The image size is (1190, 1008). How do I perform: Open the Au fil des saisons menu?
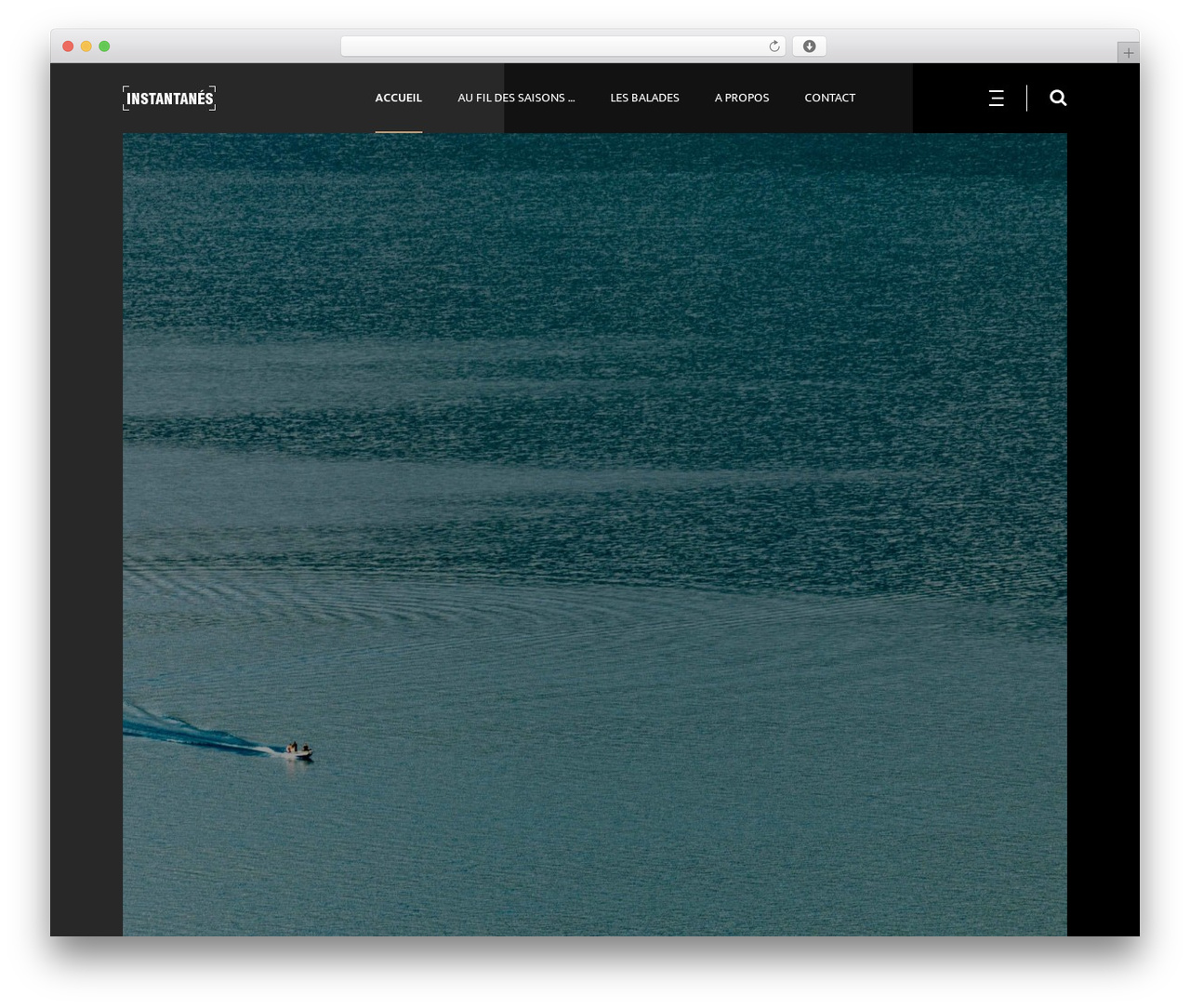pos(516,98)
